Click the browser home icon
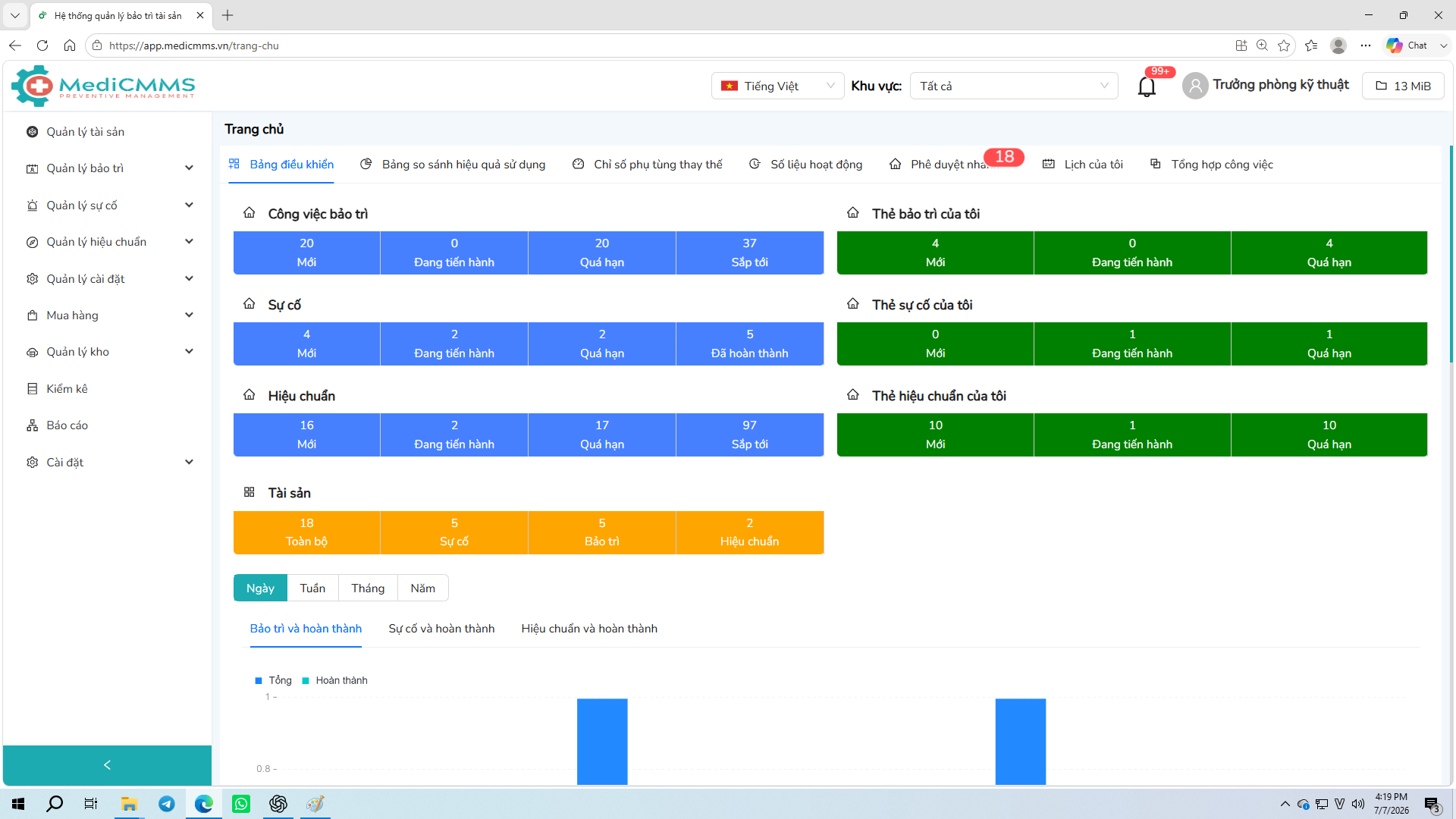Screen dimensions: 1456x819 click(70, 45)
